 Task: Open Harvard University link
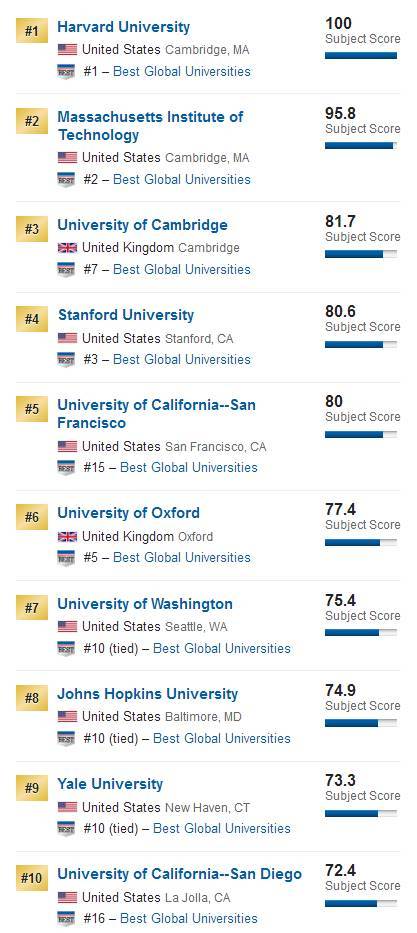click(x=124, y=27)
